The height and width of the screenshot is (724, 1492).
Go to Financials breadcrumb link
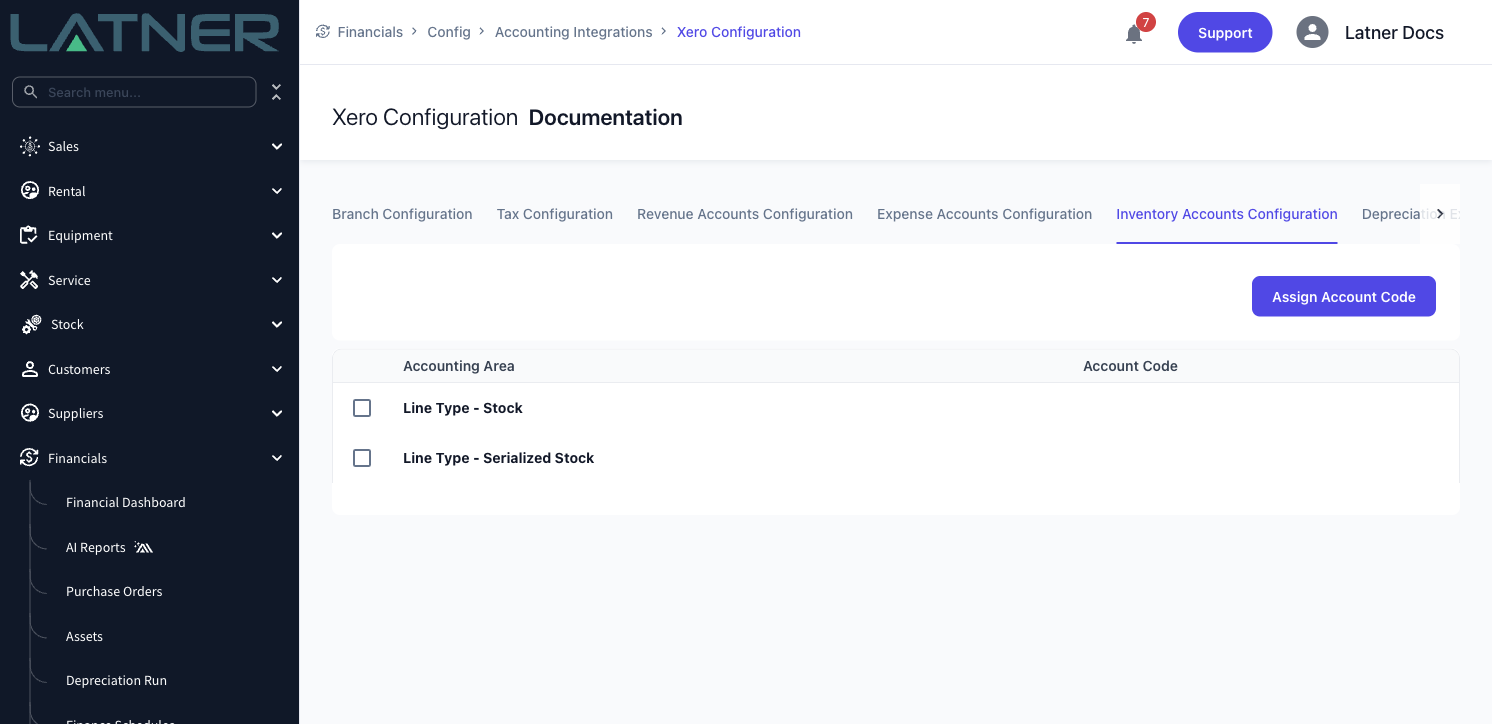(370, 32)
